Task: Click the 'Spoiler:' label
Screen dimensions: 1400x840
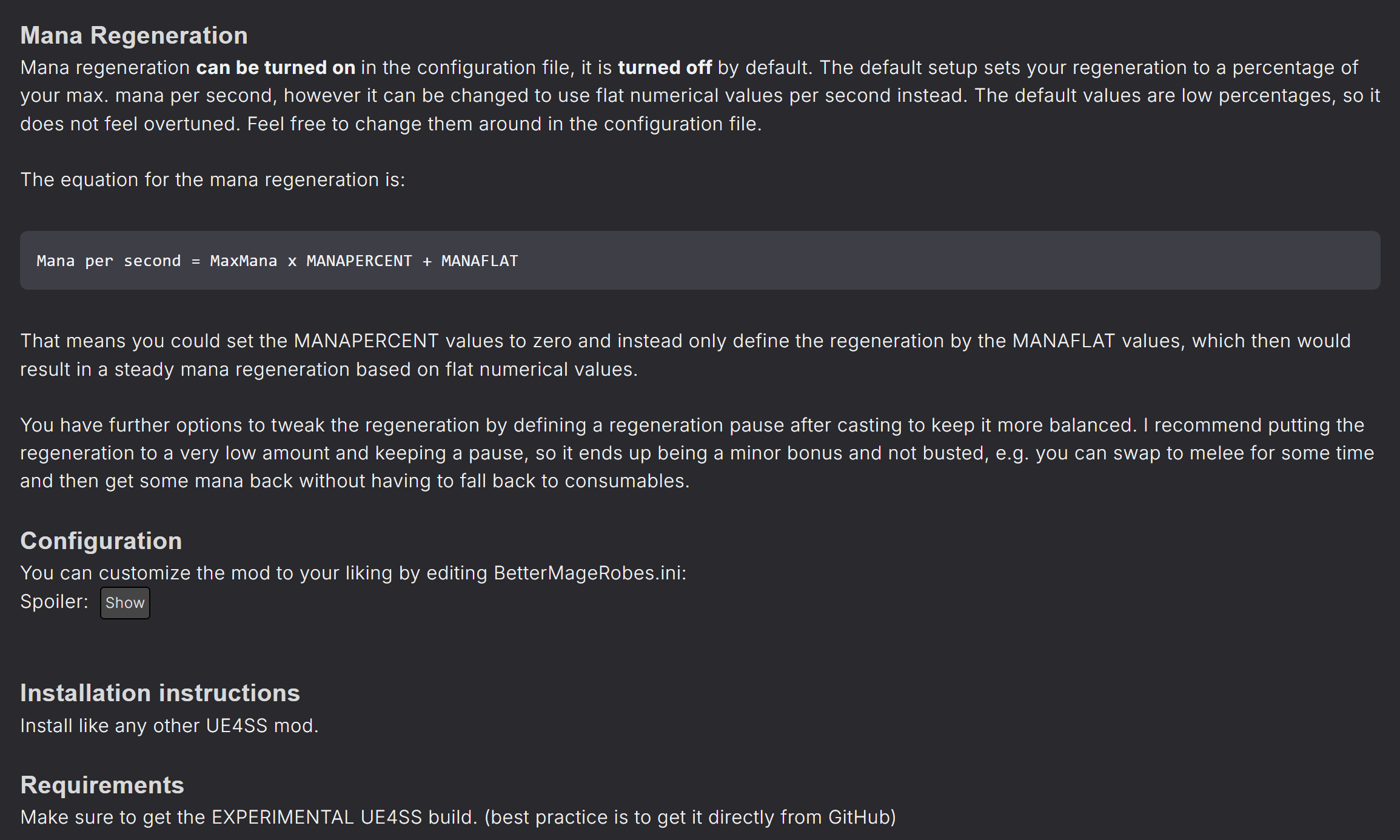Action: 54,601
